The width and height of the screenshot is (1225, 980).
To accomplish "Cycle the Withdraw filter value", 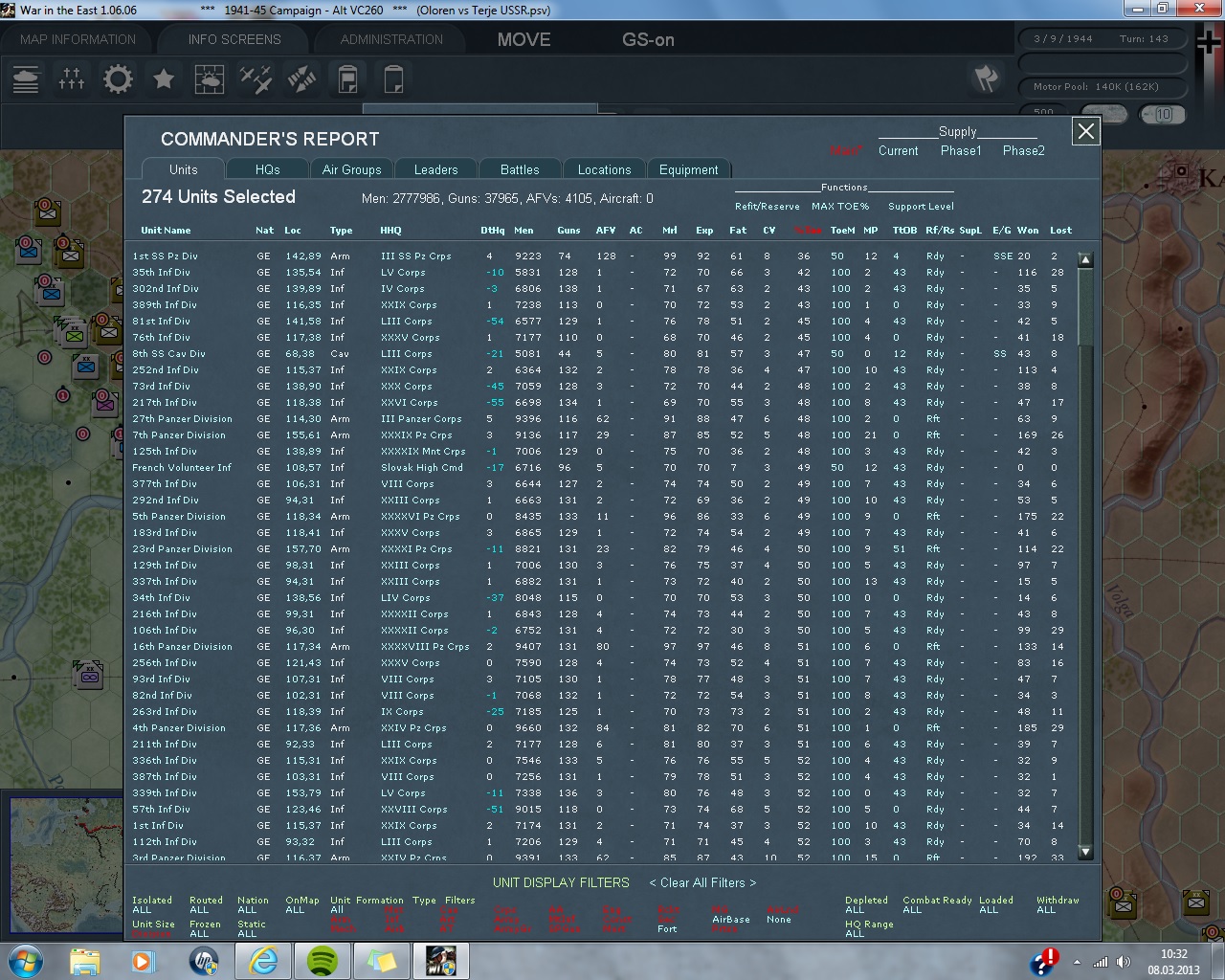I will (1046, 910).
